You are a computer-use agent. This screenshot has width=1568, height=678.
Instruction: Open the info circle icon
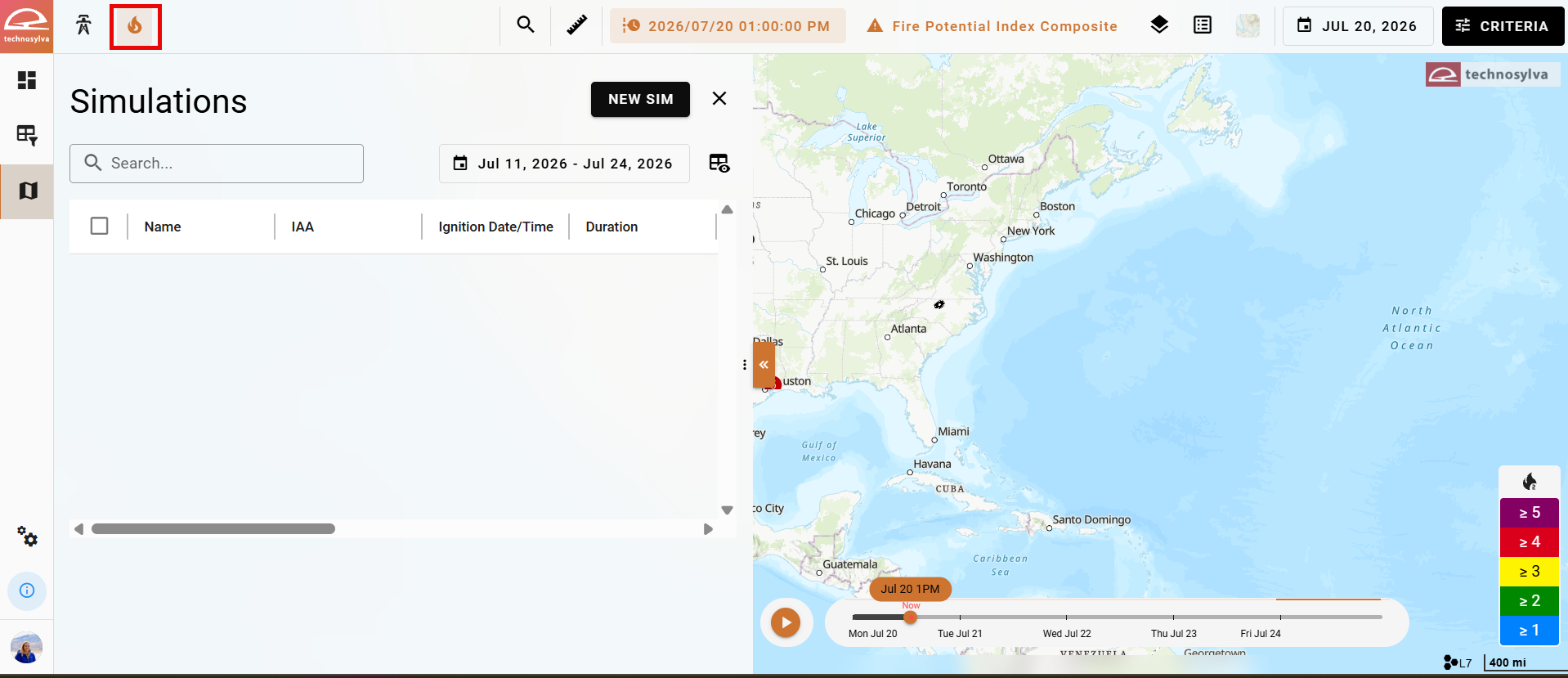point(27,590)
